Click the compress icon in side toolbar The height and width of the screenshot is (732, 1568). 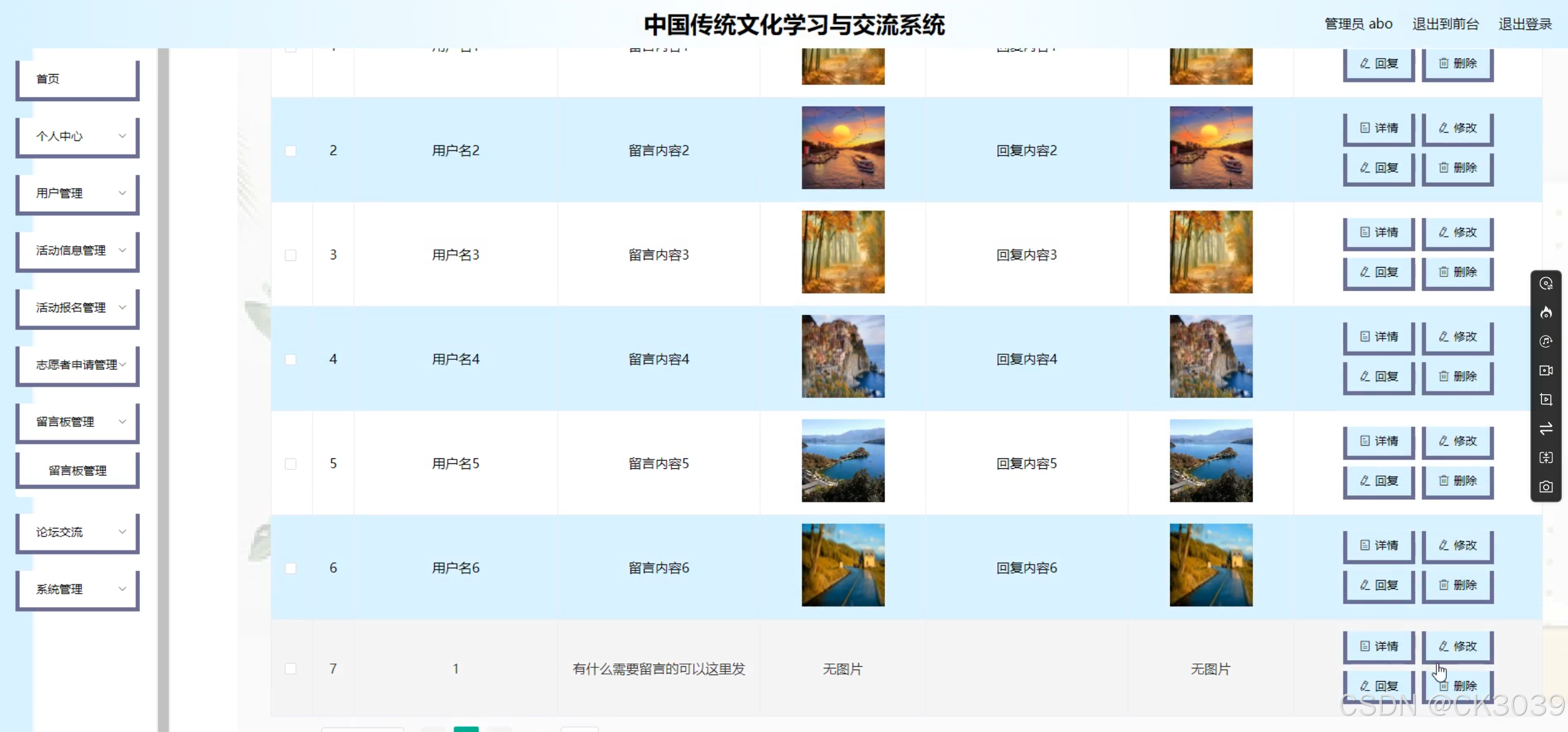pos(1545,458)
